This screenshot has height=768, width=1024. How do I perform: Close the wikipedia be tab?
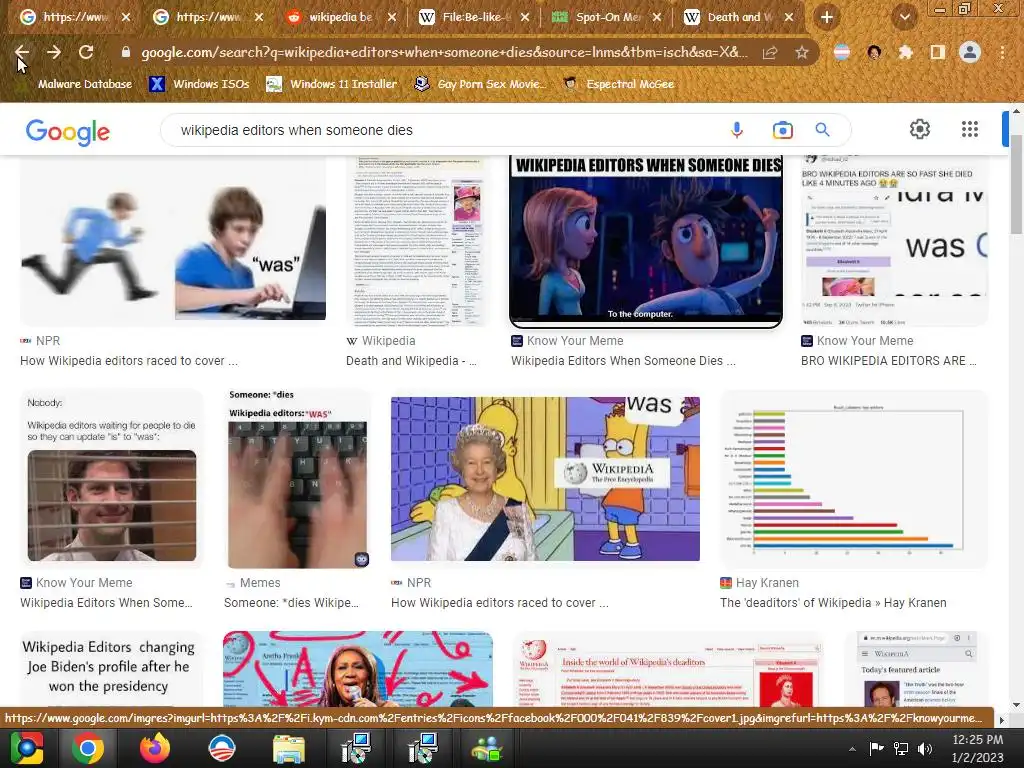(392, 18)
